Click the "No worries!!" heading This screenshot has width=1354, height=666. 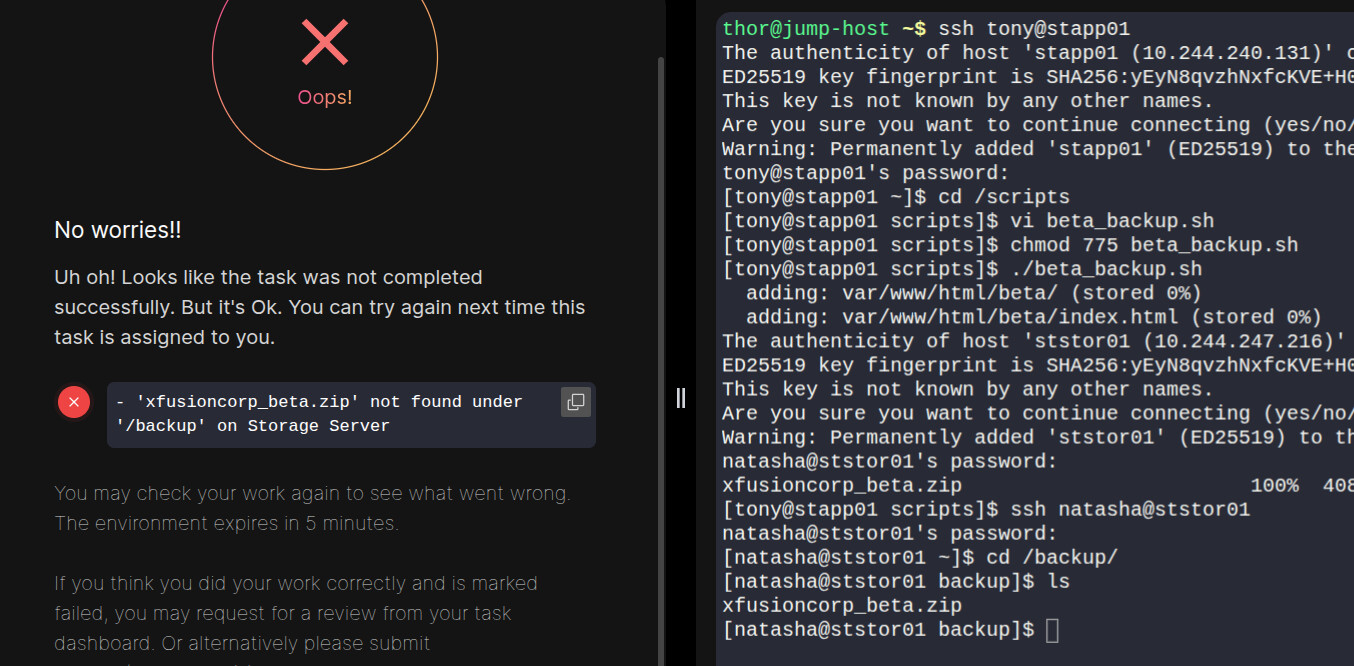(118, 230)
